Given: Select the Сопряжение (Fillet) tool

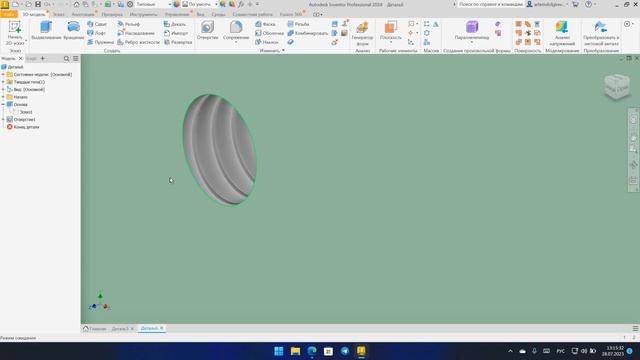Looking at the screenshot, I should click(x=236, y=31).
